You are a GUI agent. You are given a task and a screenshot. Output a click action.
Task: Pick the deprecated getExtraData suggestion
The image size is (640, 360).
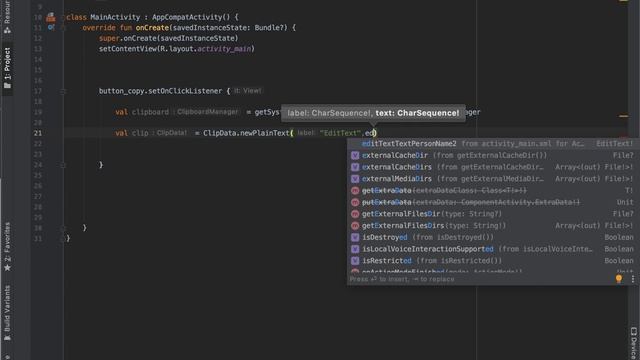492,191
